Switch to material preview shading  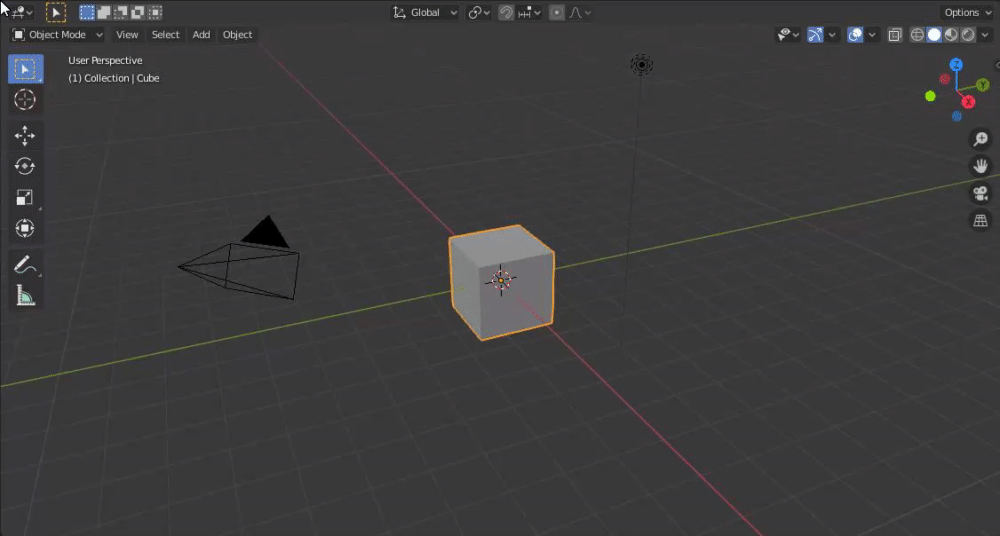coord(951,34)
